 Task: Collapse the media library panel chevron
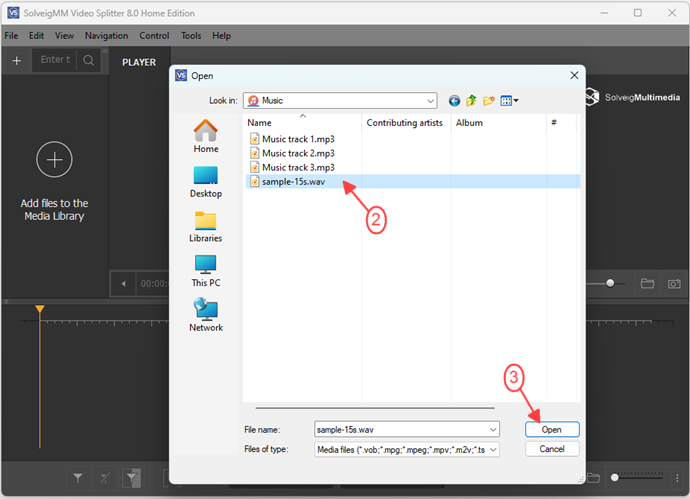coord(105,51)
